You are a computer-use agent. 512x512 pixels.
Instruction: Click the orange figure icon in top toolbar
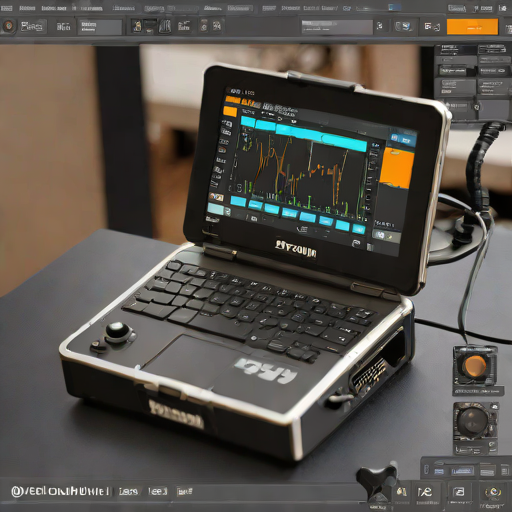pyautogui.click(x=137, y=26)
